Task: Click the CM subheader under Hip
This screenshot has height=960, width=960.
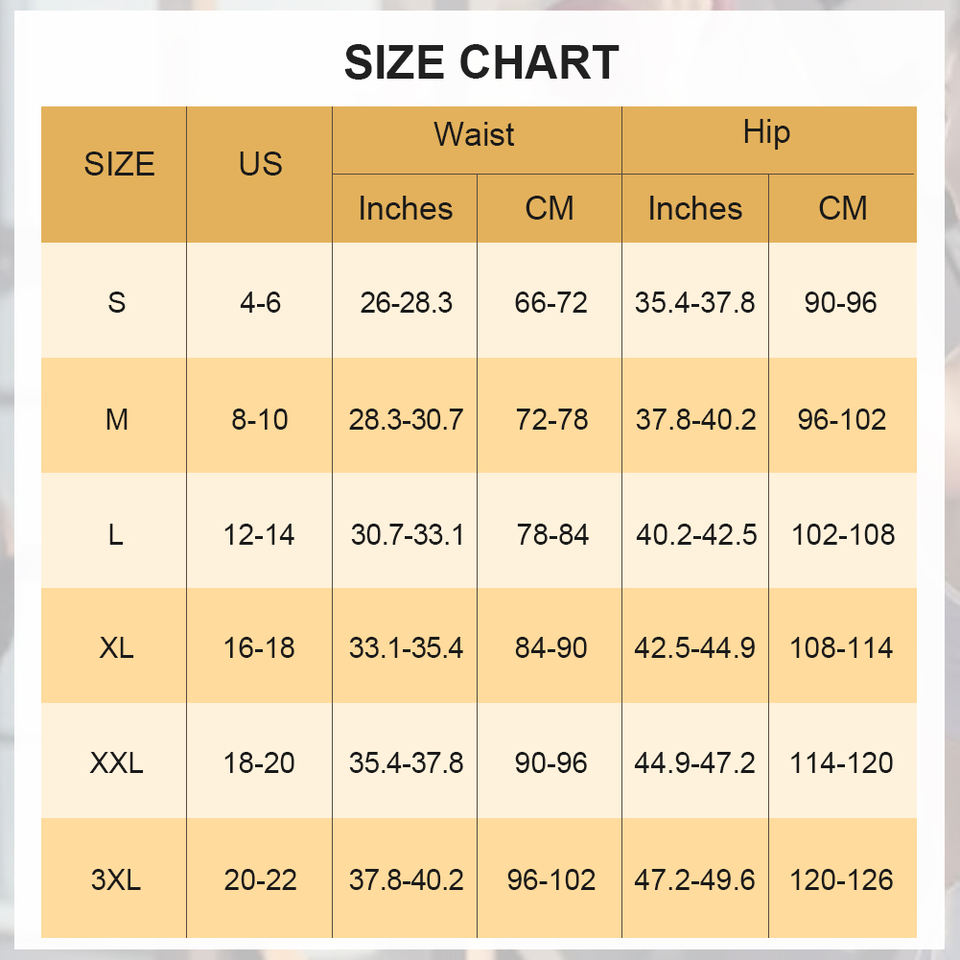Action: [x=842, y=209]
